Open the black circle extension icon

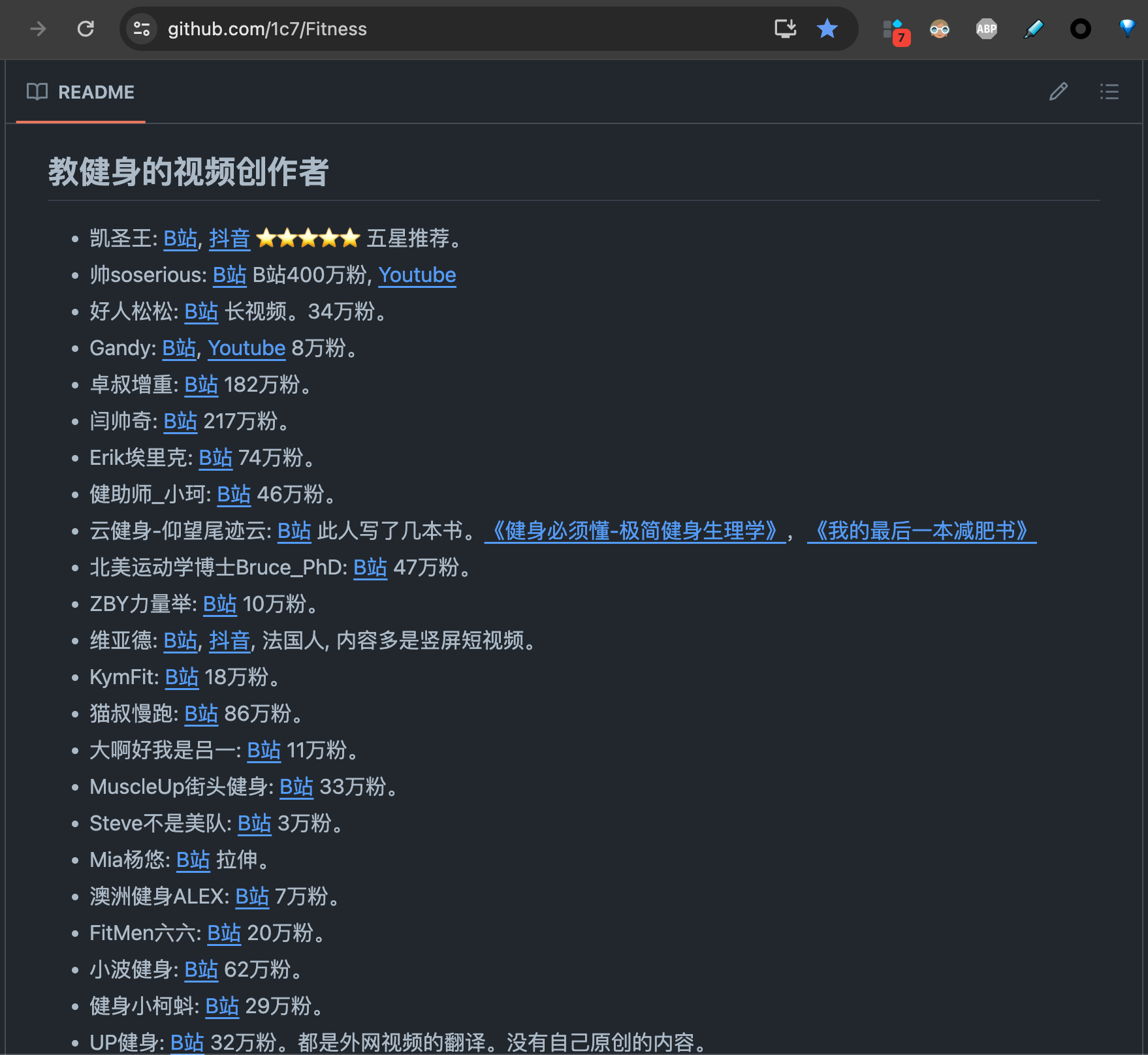pyautogui.click(x=1080, y=29)
